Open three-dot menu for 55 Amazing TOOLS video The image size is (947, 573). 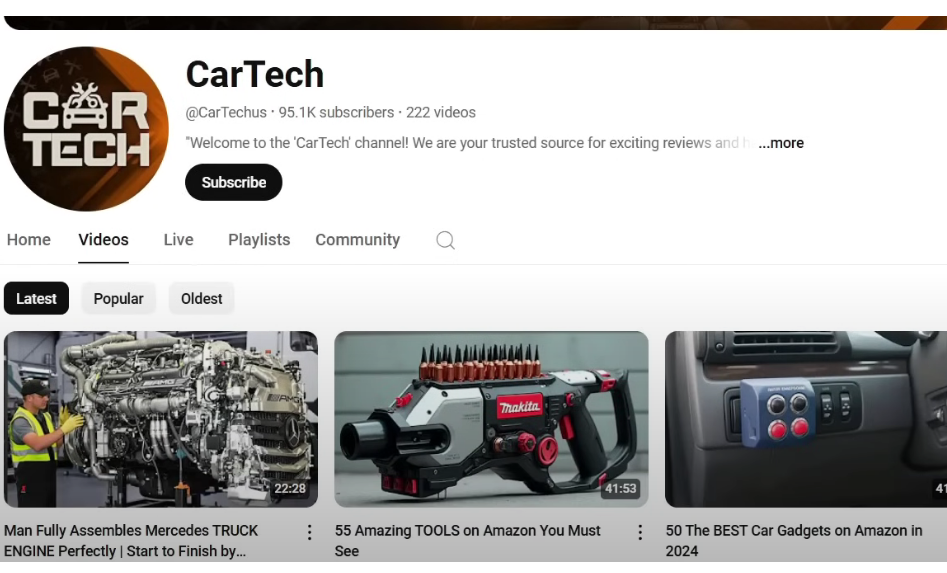[640, 532]
